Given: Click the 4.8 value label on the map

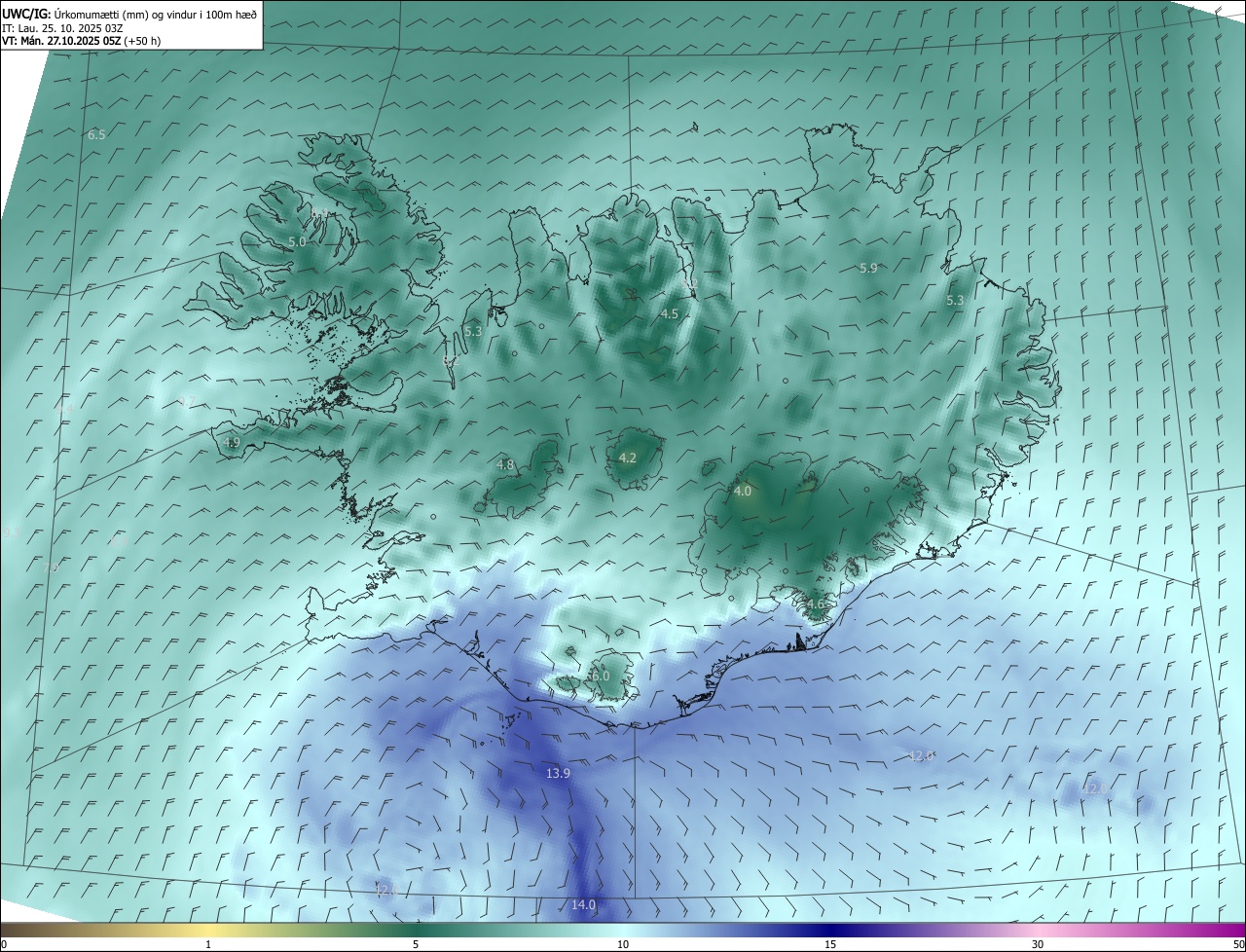Looking at the screenshot, I should (x=505, y=465).
